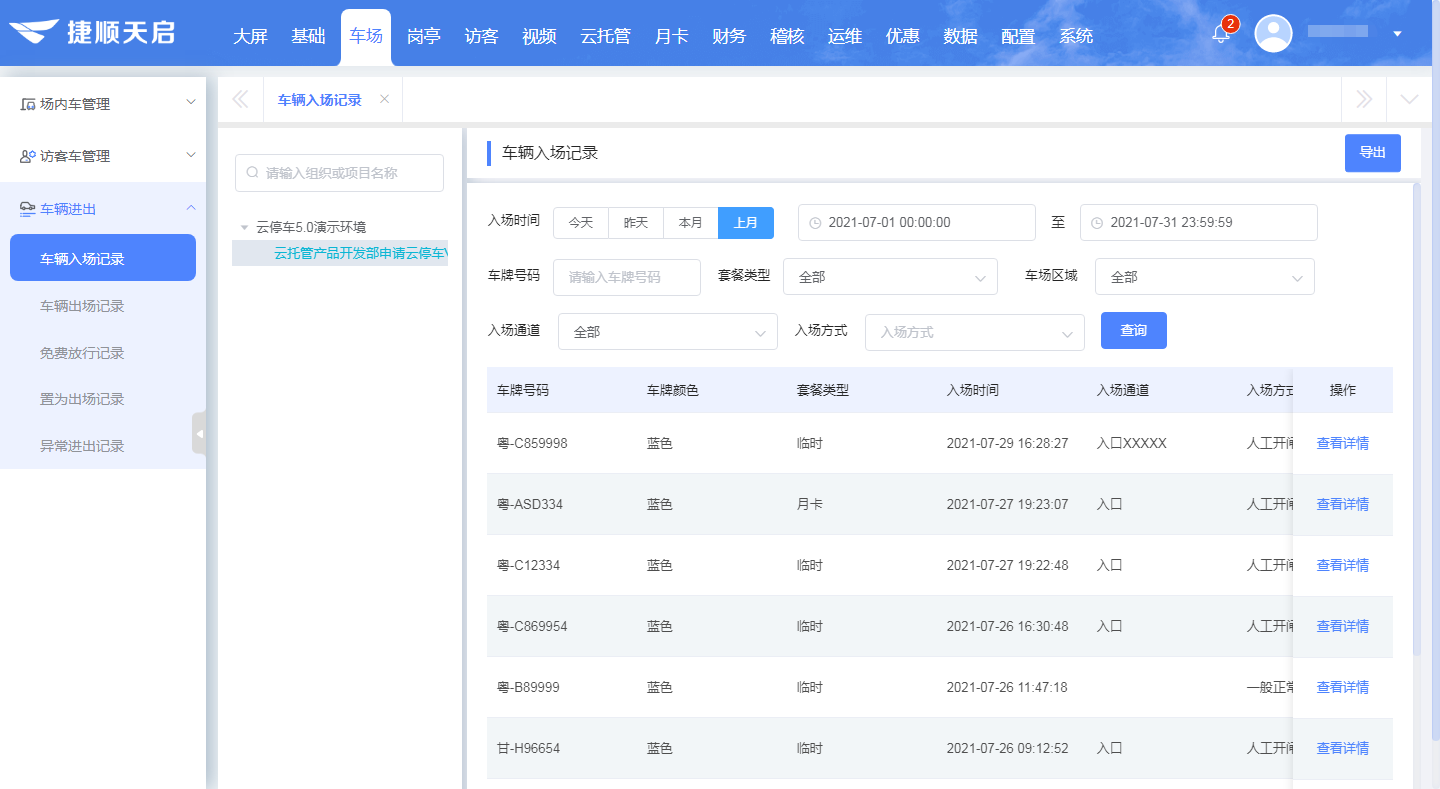Click the organization search input field
Screen dimensions: 1440x789
(339, 173)
